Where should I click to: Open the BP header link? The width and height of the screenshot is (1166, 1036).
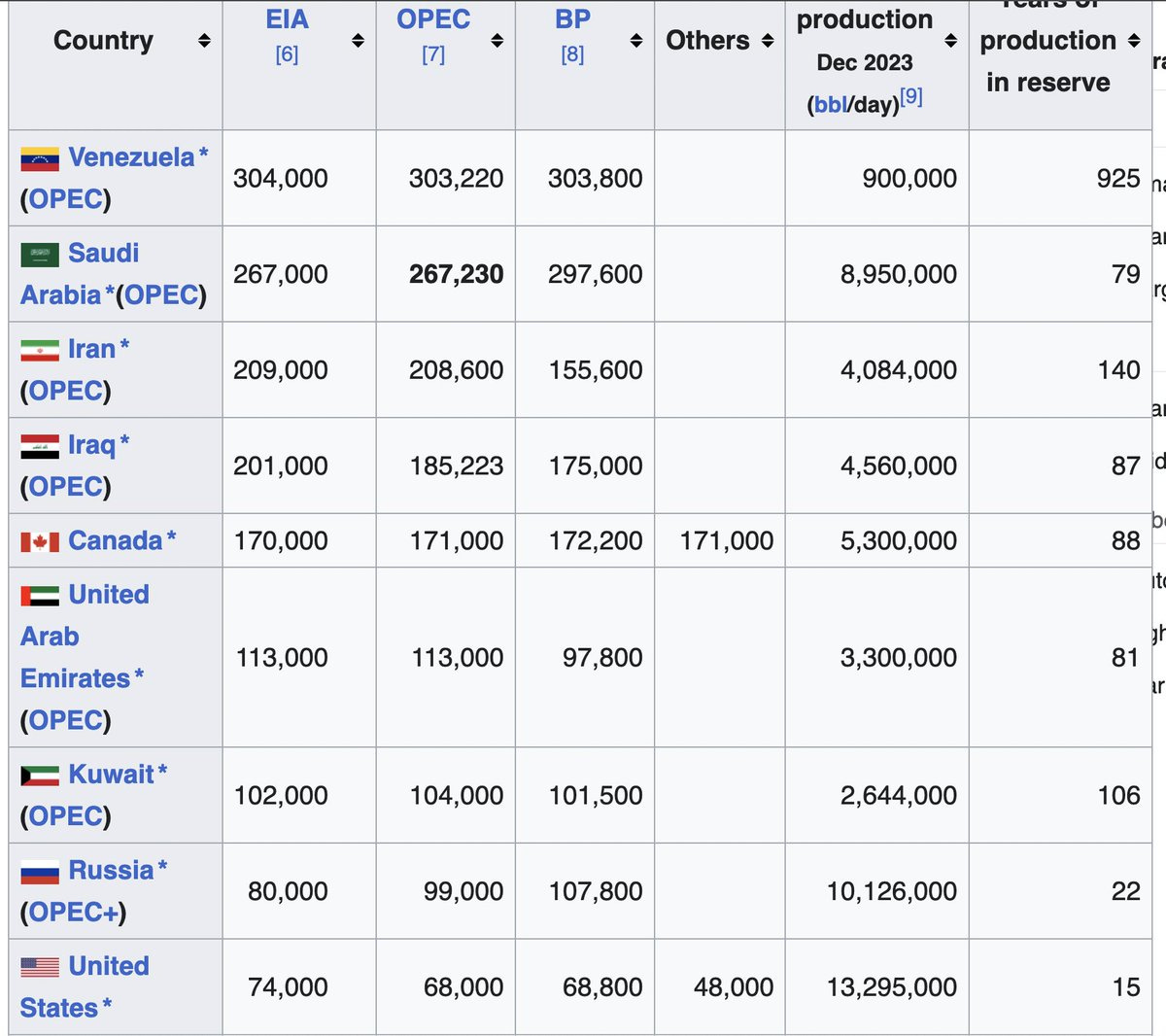(572, 19)
